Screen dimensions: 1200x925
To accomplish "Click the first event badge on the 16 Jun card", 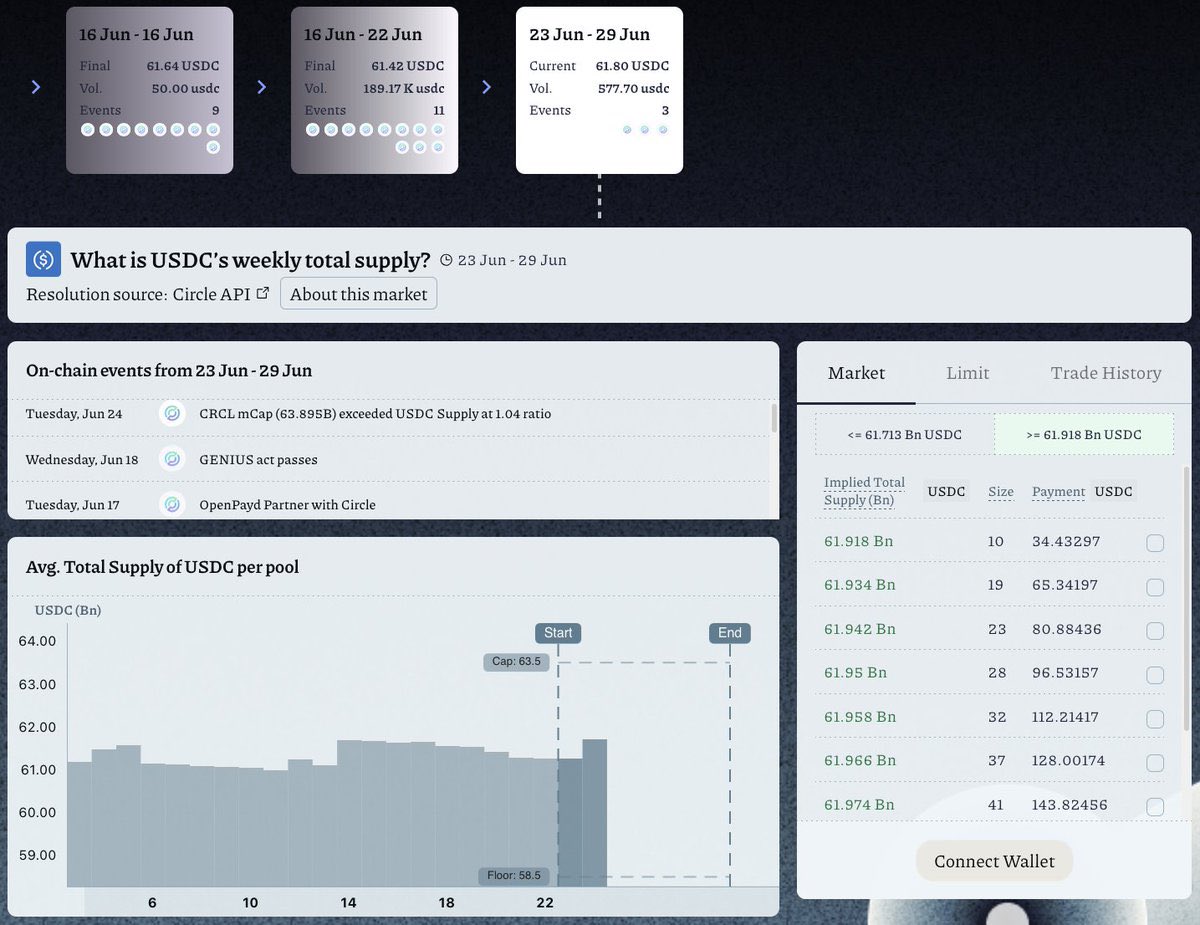I will coord(88,129).
